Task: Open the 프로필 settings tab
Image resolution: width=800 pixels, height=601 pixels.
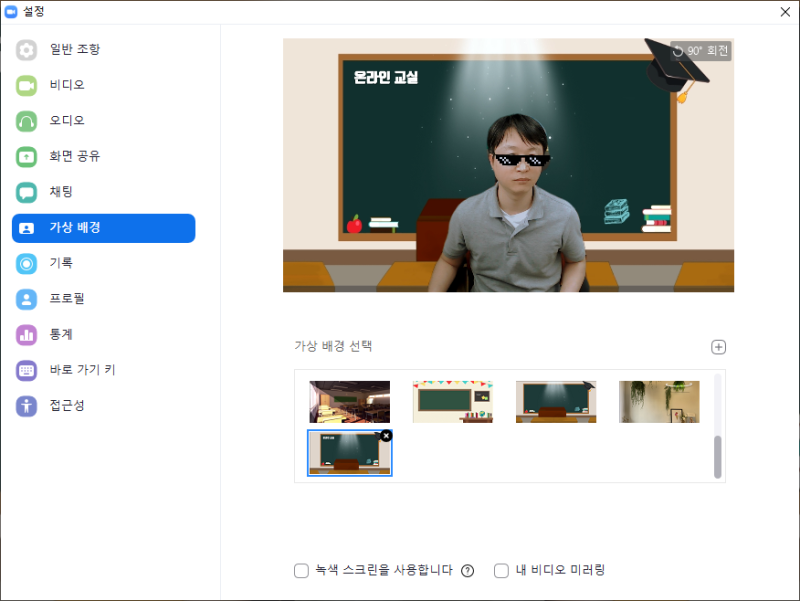Action: [104, 299]
